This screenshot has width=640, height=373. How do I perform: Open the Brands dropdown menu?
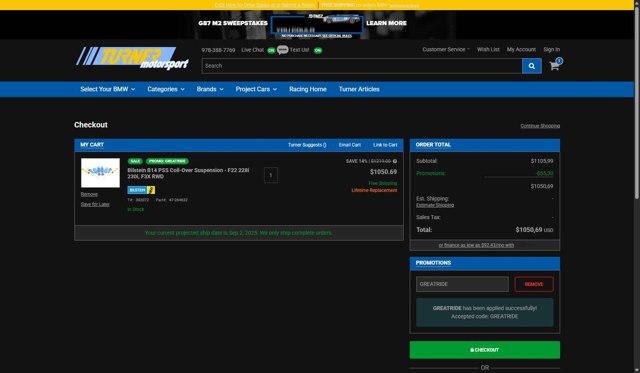(x=210, y=89)
